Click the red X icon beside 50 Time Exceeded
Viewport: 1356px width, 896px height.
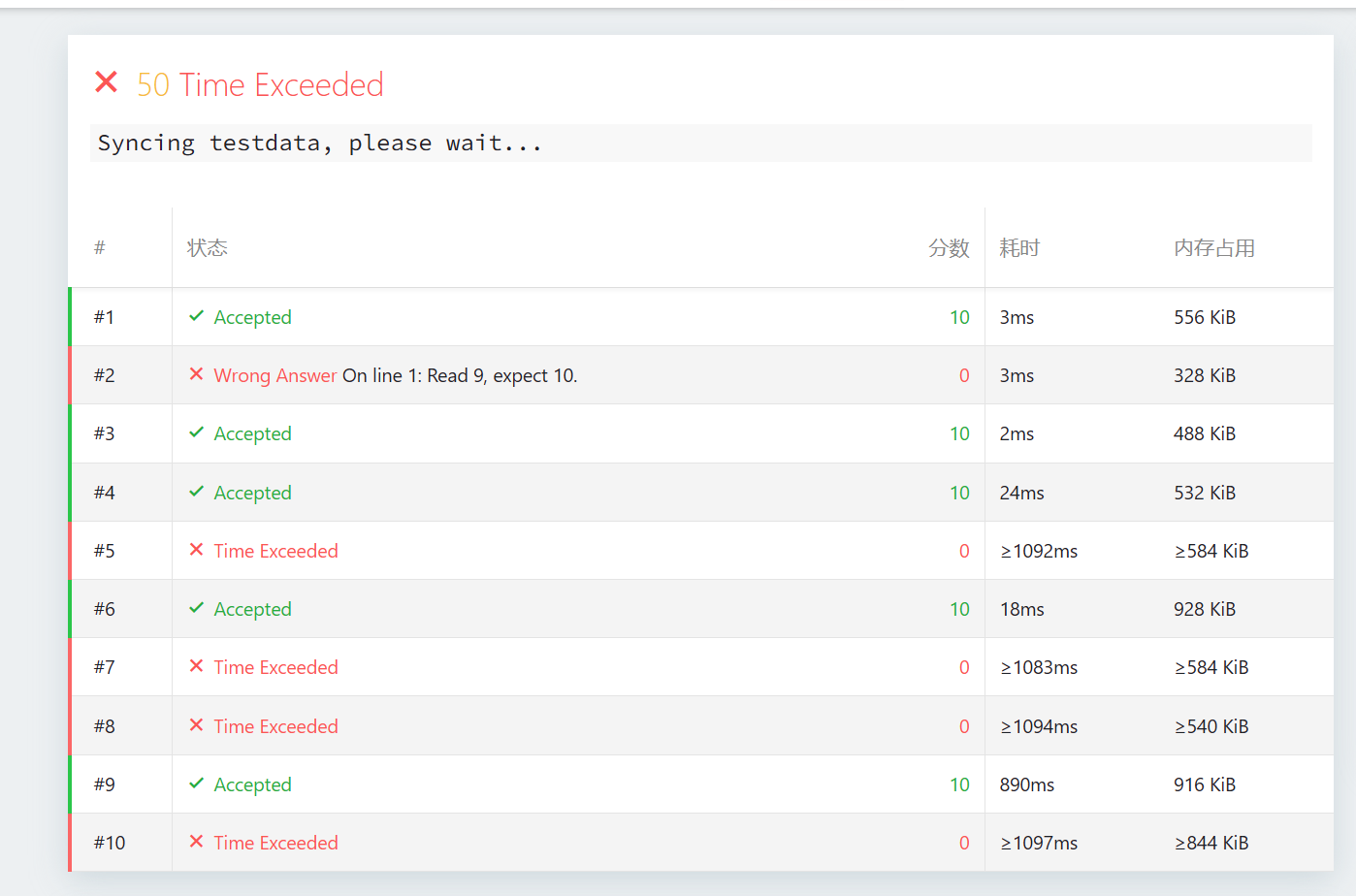coord(107,83)
